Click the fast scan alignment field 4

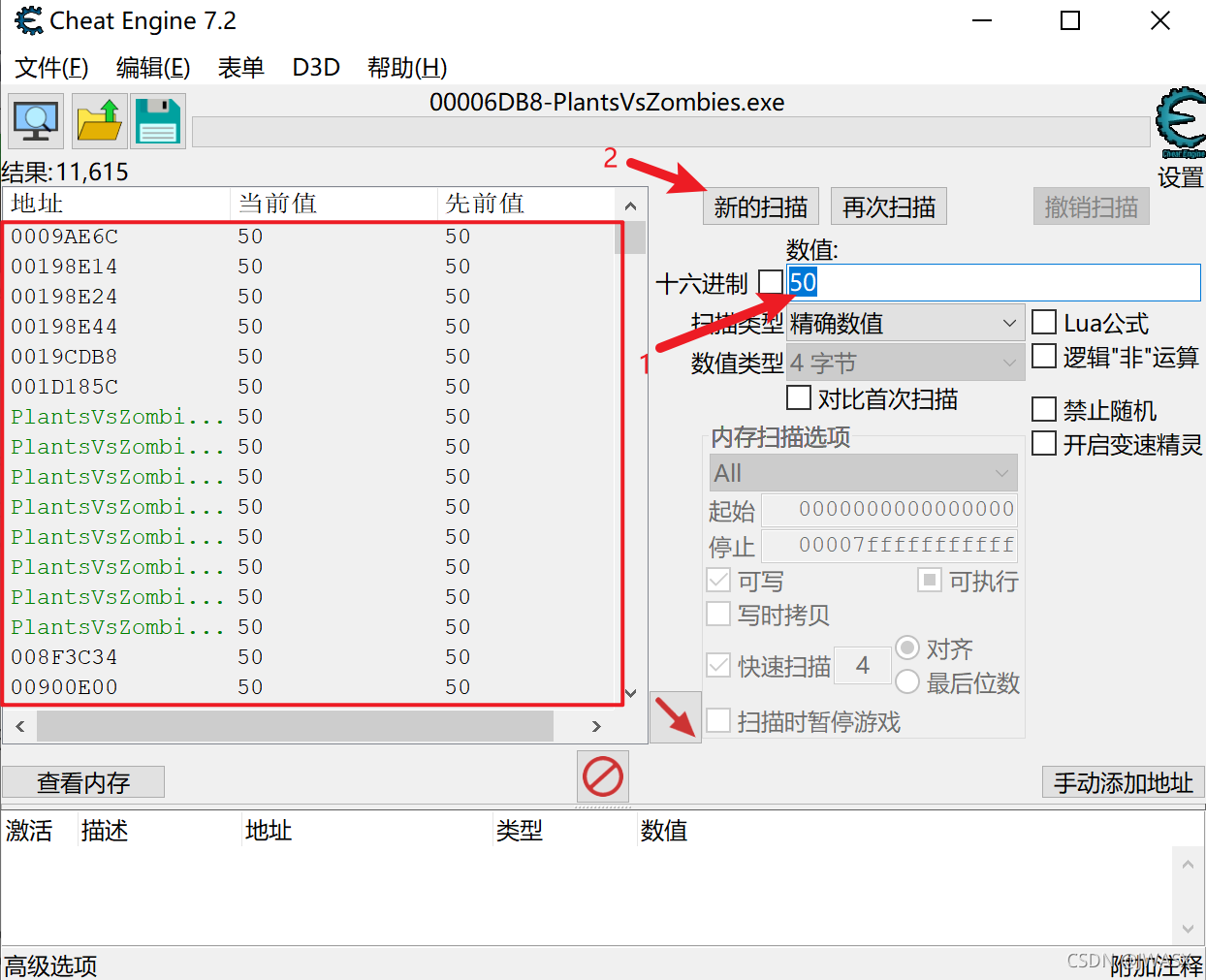coord(863,666)
